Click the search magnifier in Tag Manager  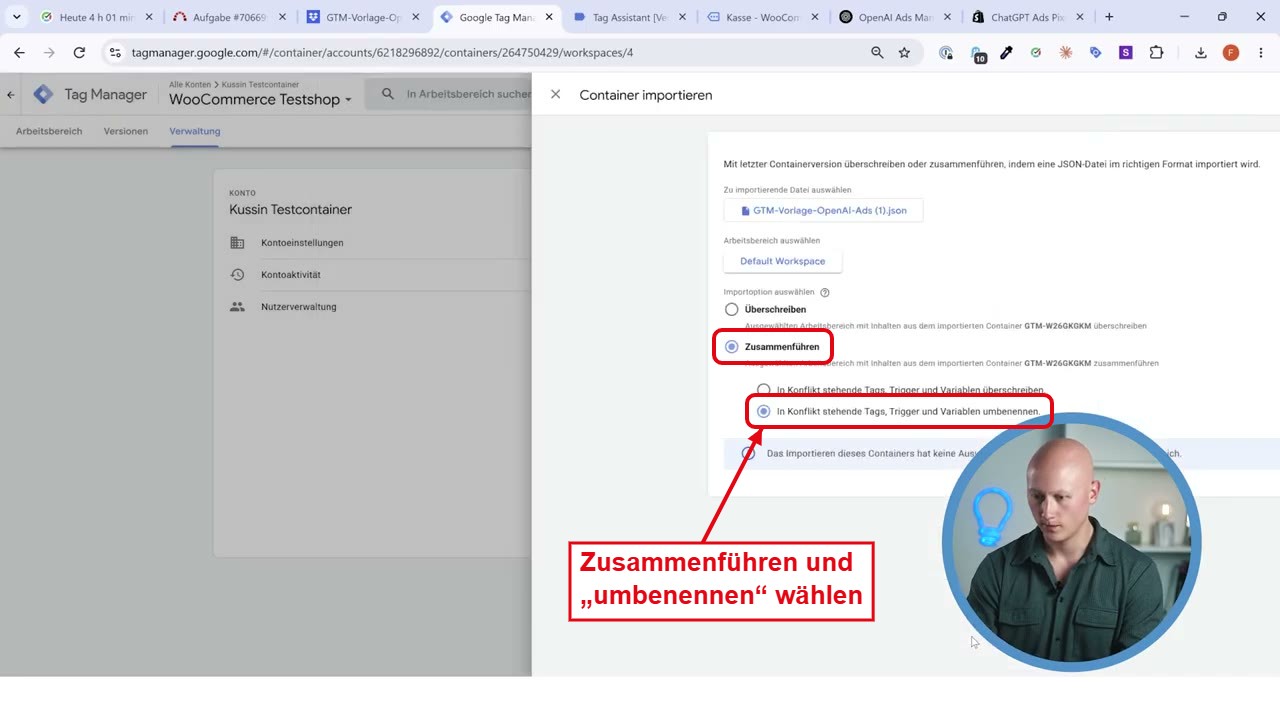pos(388,94)
